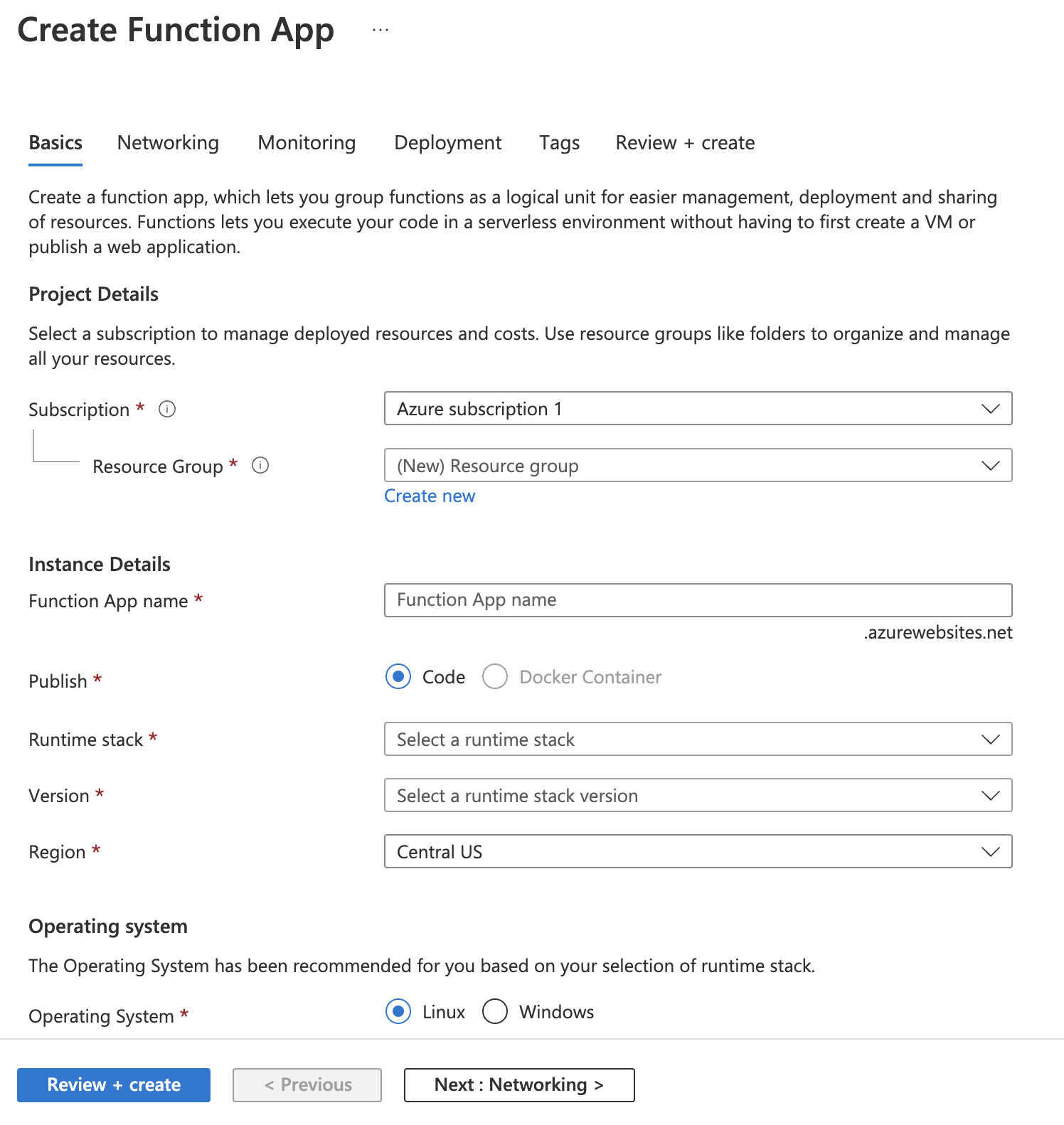Expand the Version dropdown
This screenshot has width=1064, height=1125.
[x=698, y=796]
